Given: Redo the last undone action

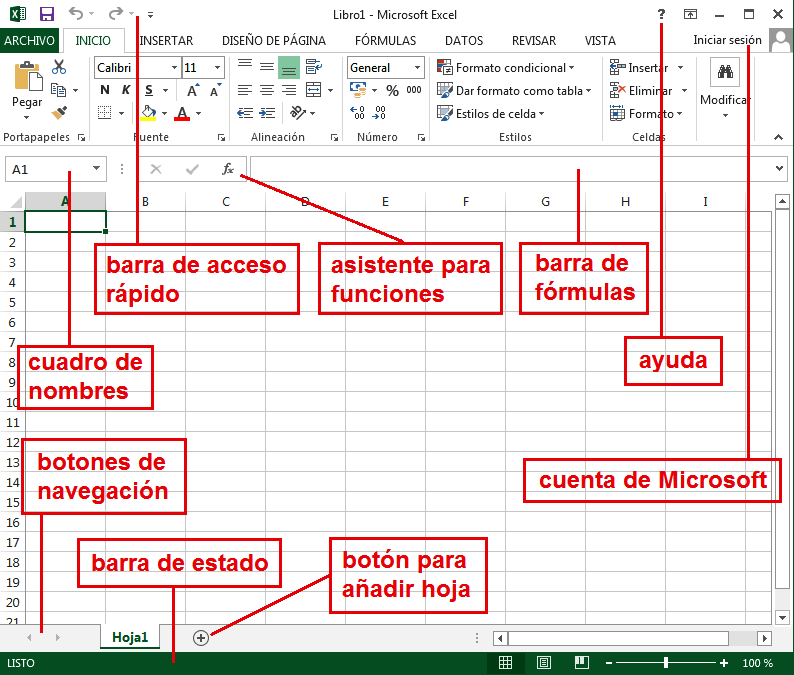Looking at the screenshot, I should tap(116, 14).
